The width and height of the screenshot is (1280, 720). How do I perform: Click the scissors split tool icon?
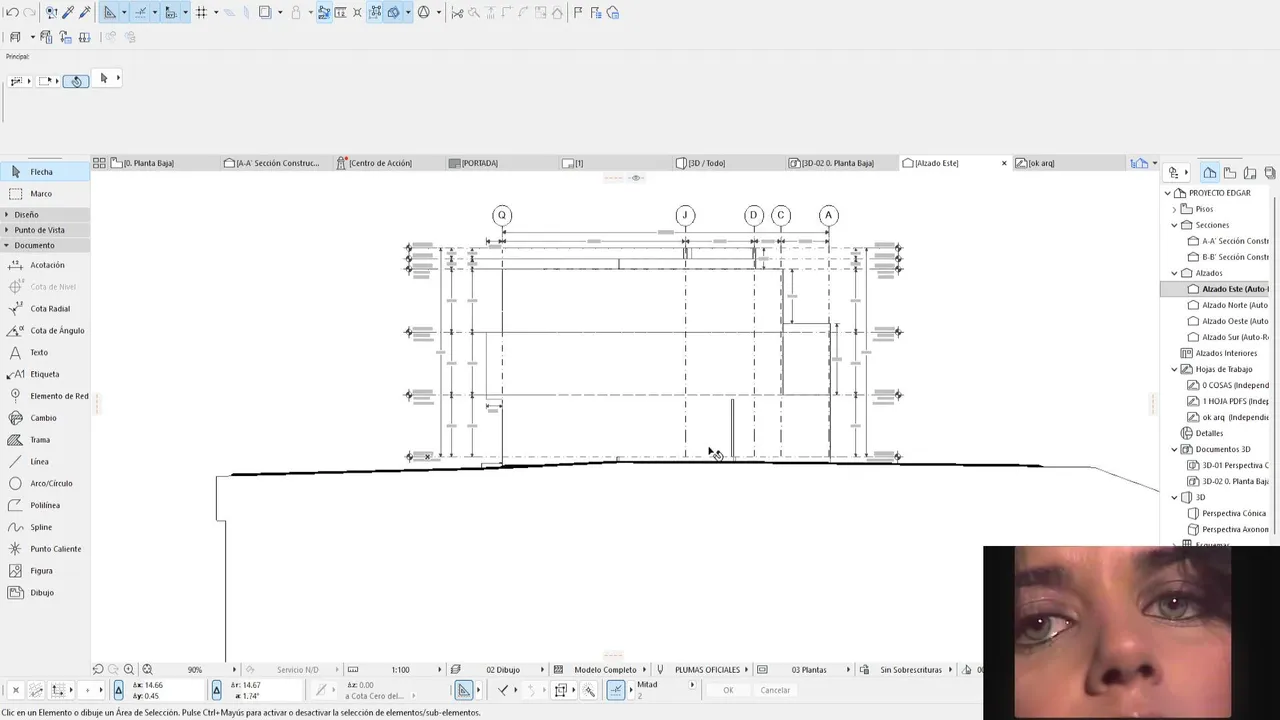point(457,13)
